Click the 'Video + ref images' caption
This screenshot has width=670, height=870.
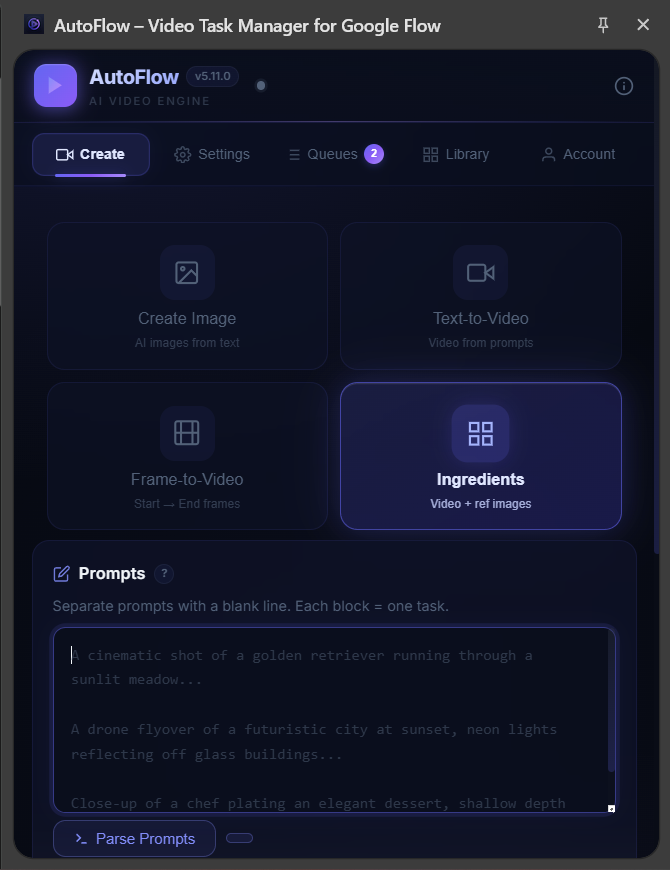click(x=481, y=504)
